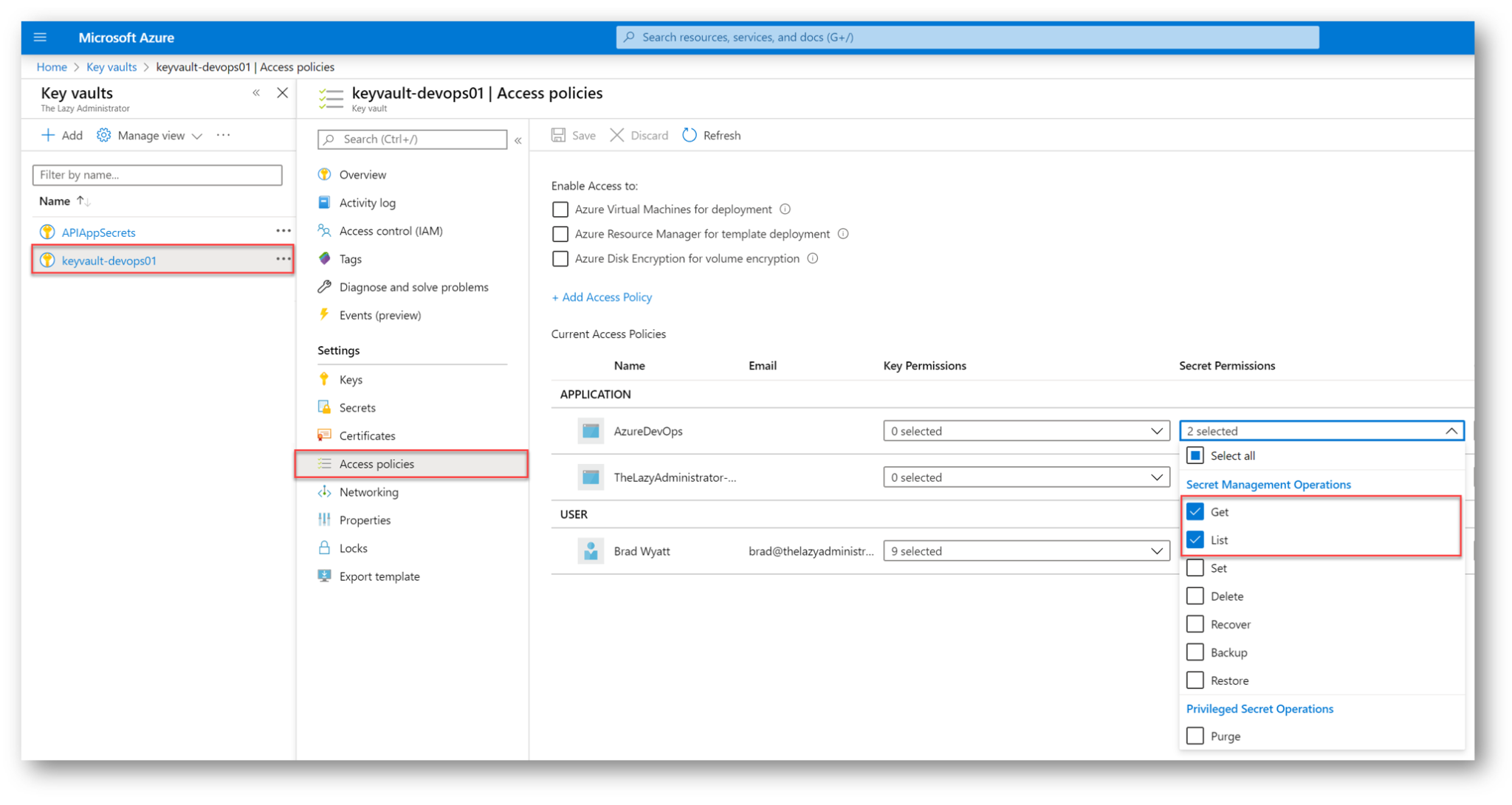Sort the key vault list by Name arrow
Viewport: 1512px width, 805px height.
83,201
